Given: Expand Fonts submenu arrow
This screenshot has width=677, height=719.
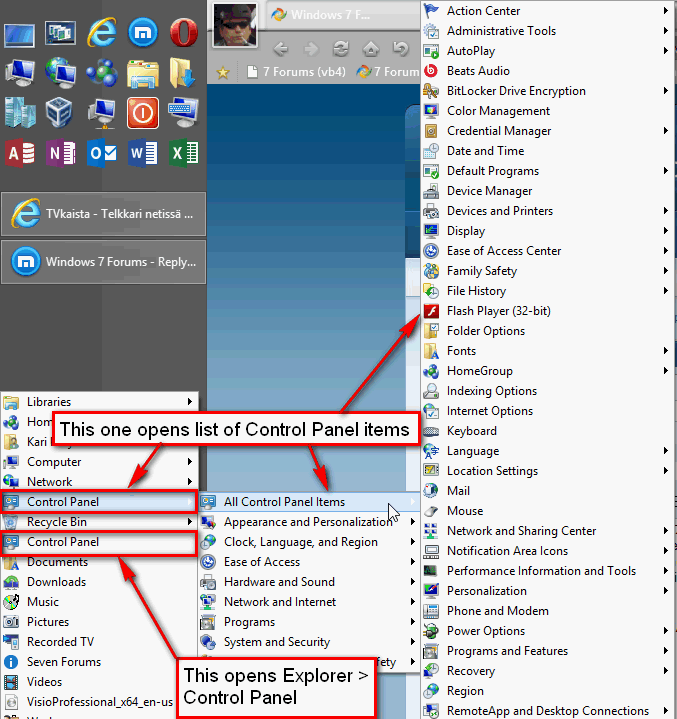Looking at the screenshot, I should coord(666,351).
